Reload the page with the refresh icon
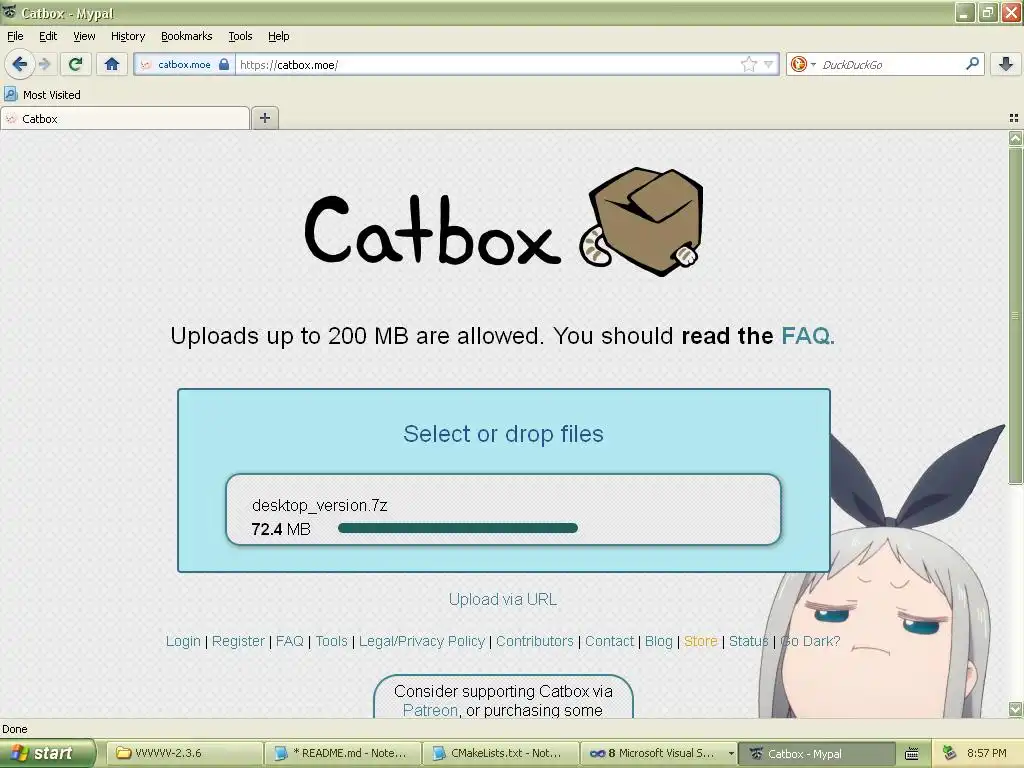 (75, 64)
